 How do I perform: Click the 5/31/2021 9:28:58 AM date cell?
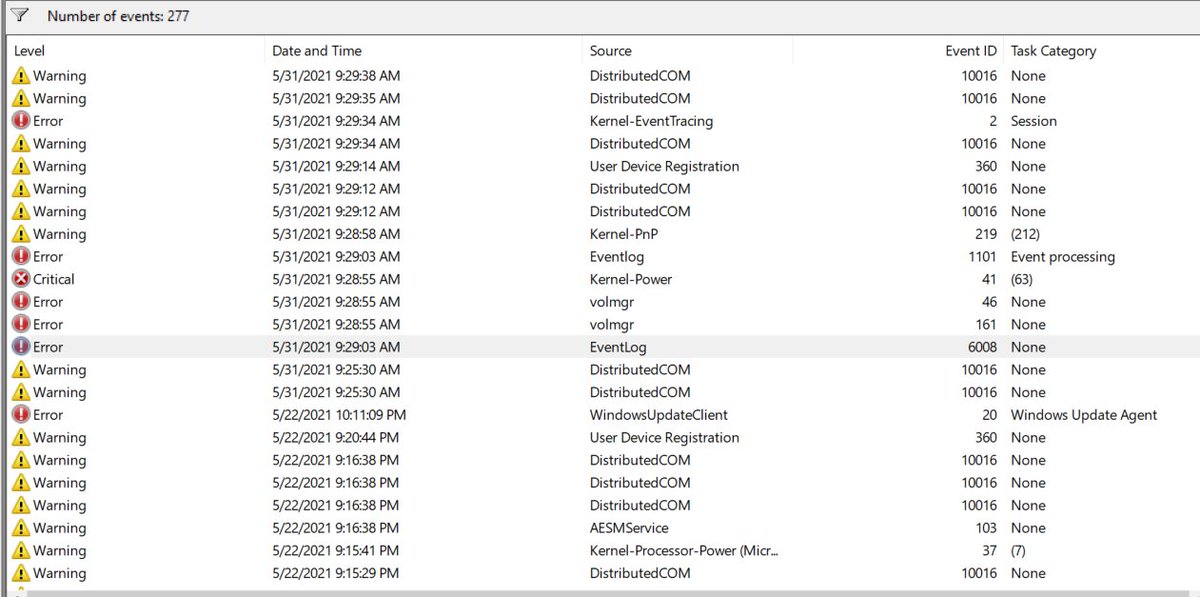coord(335,234)
